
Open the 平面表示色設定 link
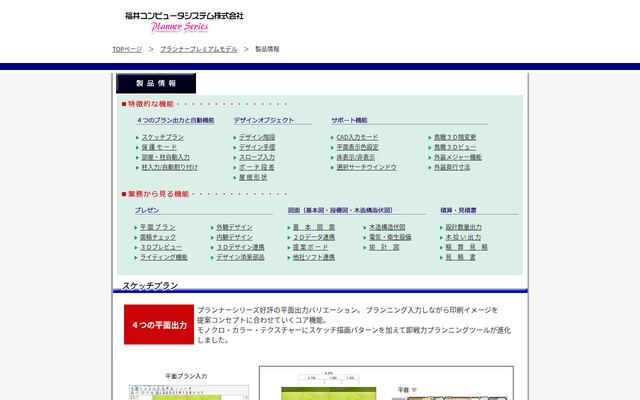(x=357, y=147)
